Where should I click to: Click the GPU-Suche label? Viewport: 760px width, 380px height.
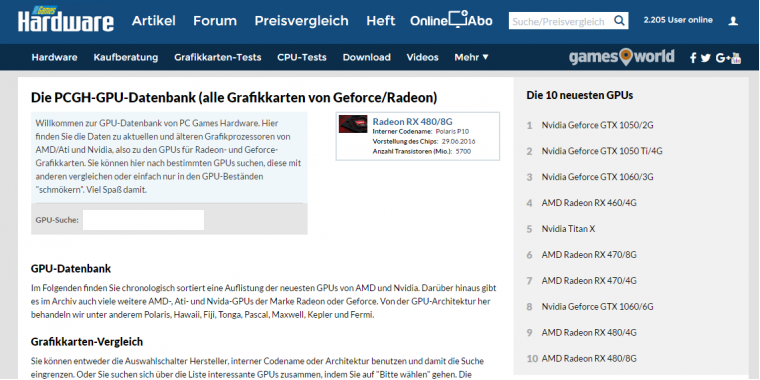click(57, 220)
